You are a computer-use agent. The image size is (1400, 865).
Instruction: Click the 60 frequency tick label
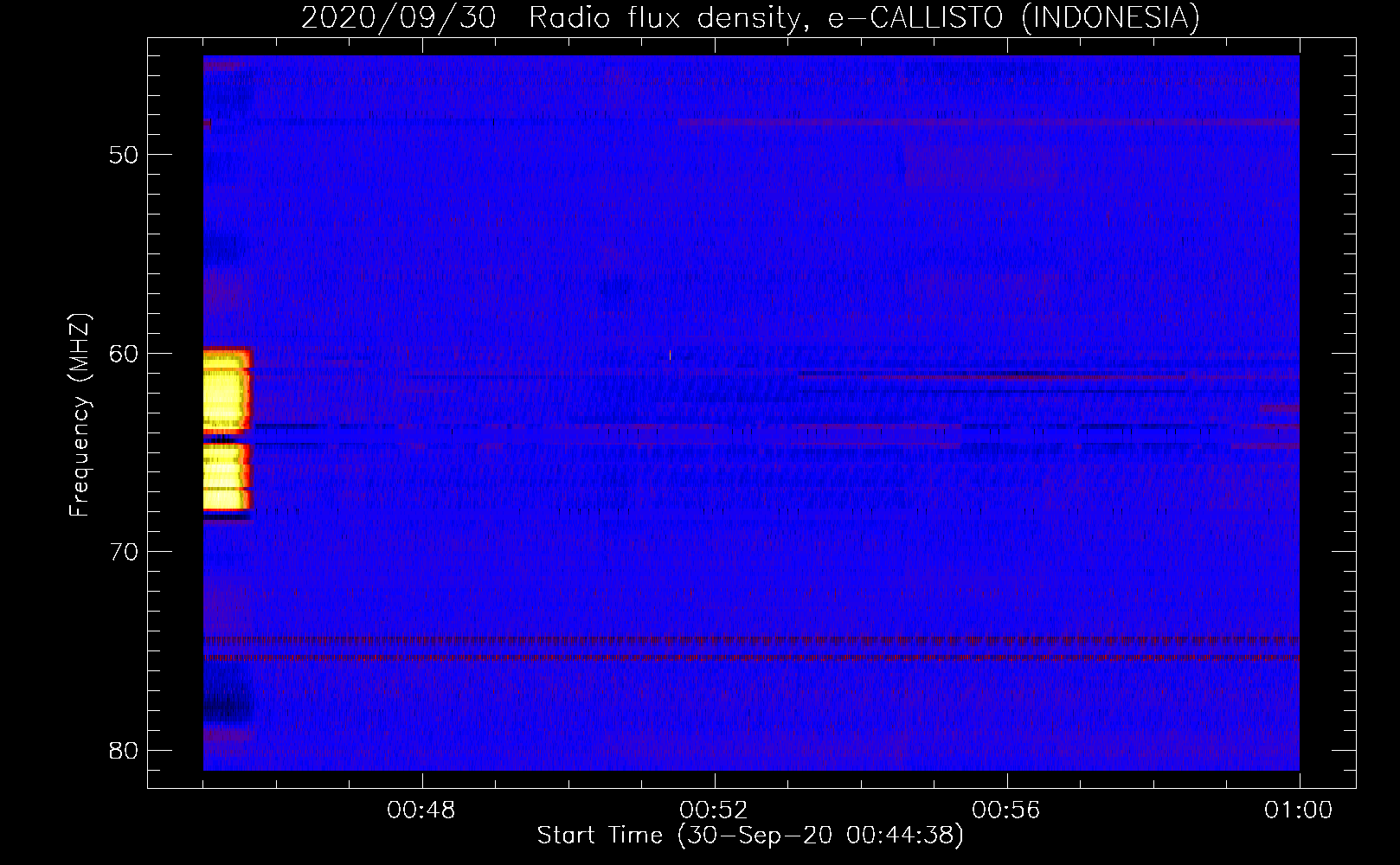124,354
